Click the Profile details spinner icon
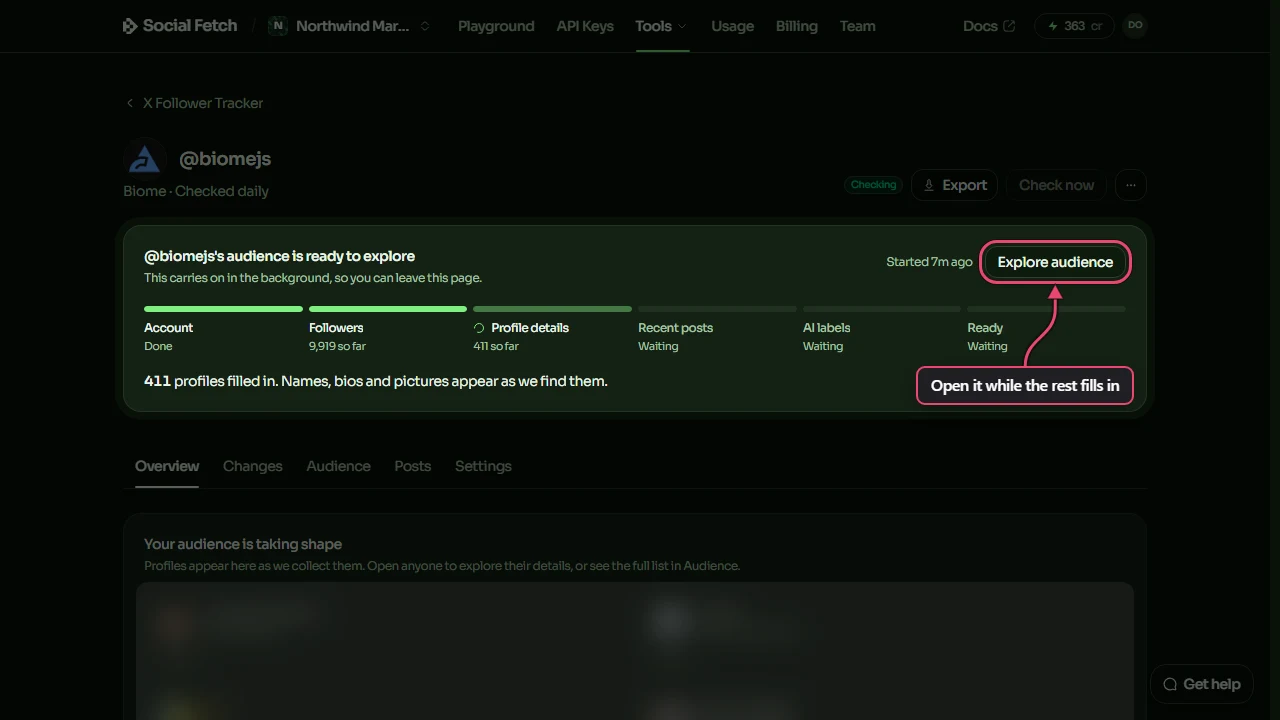Image resolution: width=1280 pixels, height=720 pixels. point(479,328)
